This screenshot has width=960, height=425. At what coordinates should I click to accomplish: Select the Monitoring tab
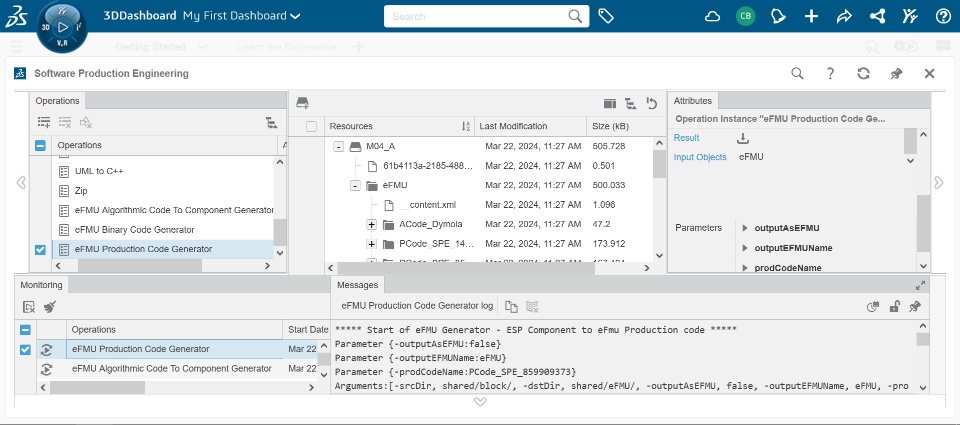click(x=42, y=285)
